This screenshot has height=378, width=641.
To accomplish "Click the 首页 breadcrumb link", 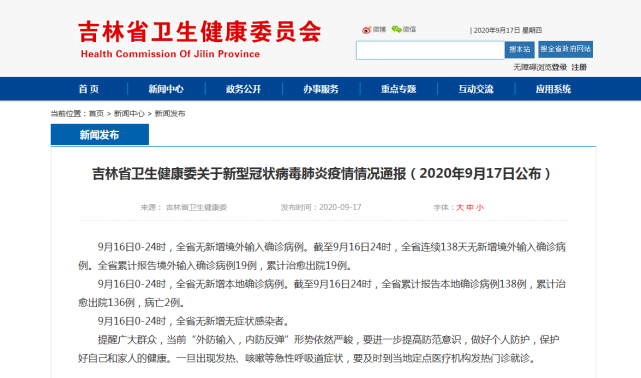I will [96, 114].
